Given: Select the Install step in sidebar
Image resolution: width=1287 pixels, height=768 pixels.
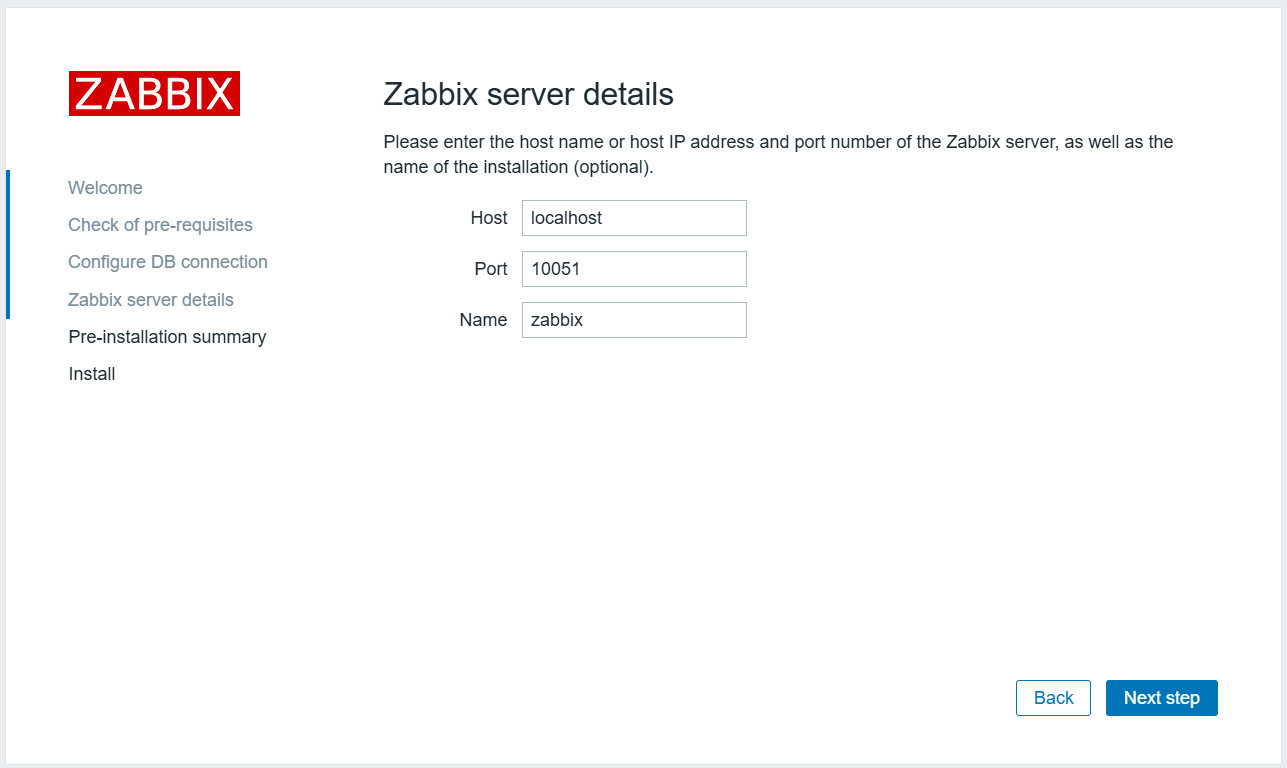Looking at the screenshot, I should (92, 374).
